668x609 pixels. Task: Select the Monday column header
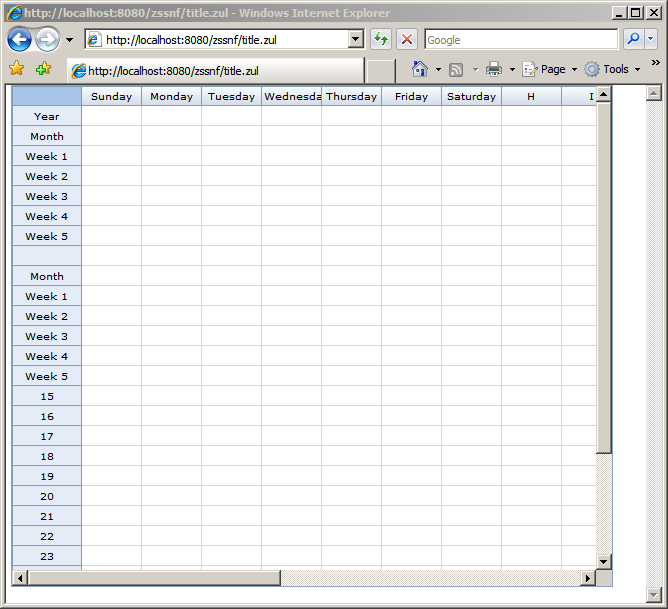pyautogui.click(x=172, y=96)
